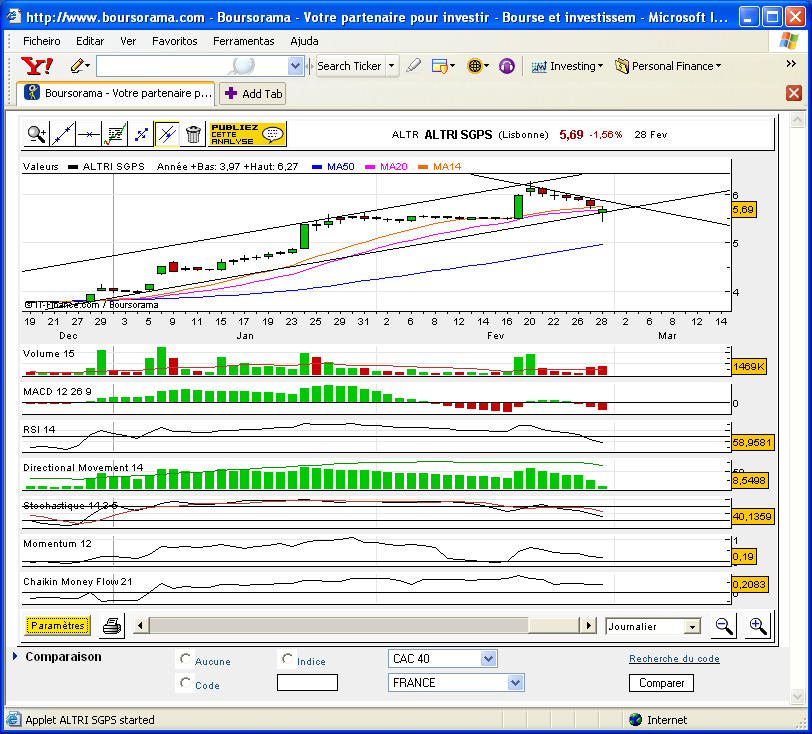Click the Comparer button
812x734 pixels.
tap(661, 683)
